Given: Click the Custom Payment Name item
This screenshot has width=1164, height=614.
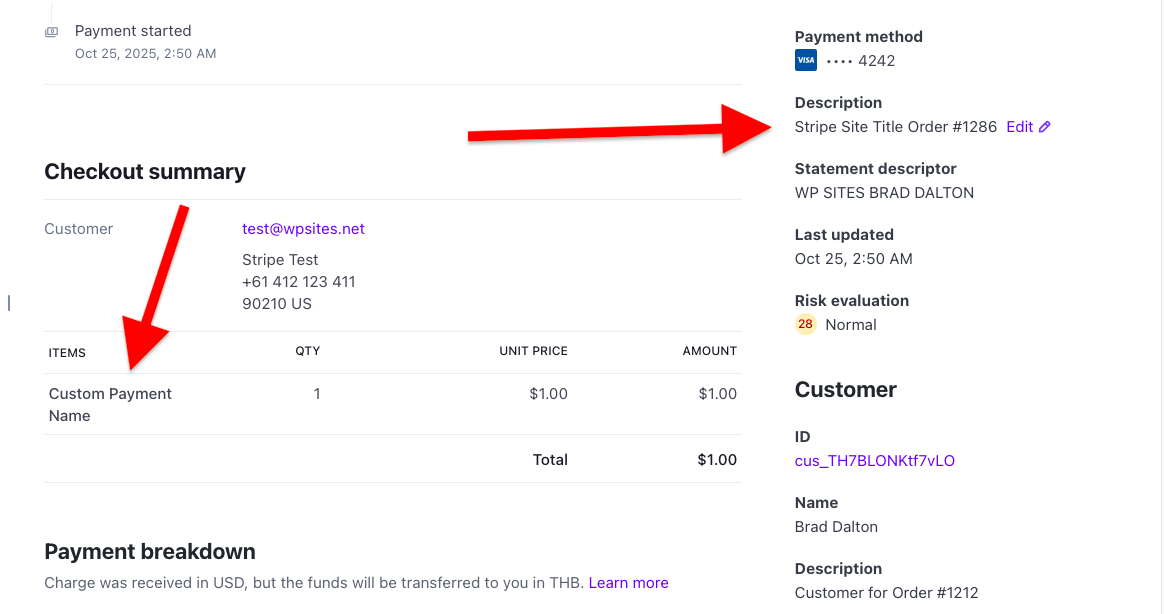Looking at the screenshot, I should [110, 404].
